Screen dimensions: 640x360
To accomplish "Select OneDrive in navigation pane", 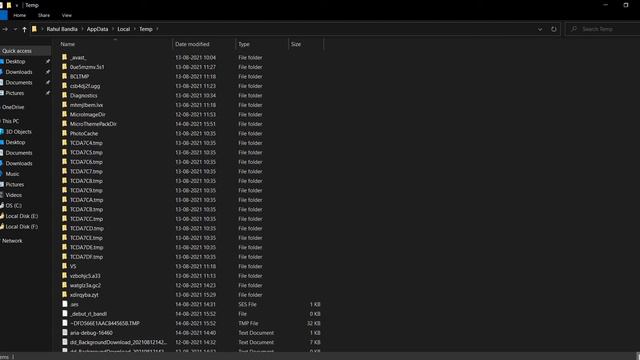I will pos(13,107).
